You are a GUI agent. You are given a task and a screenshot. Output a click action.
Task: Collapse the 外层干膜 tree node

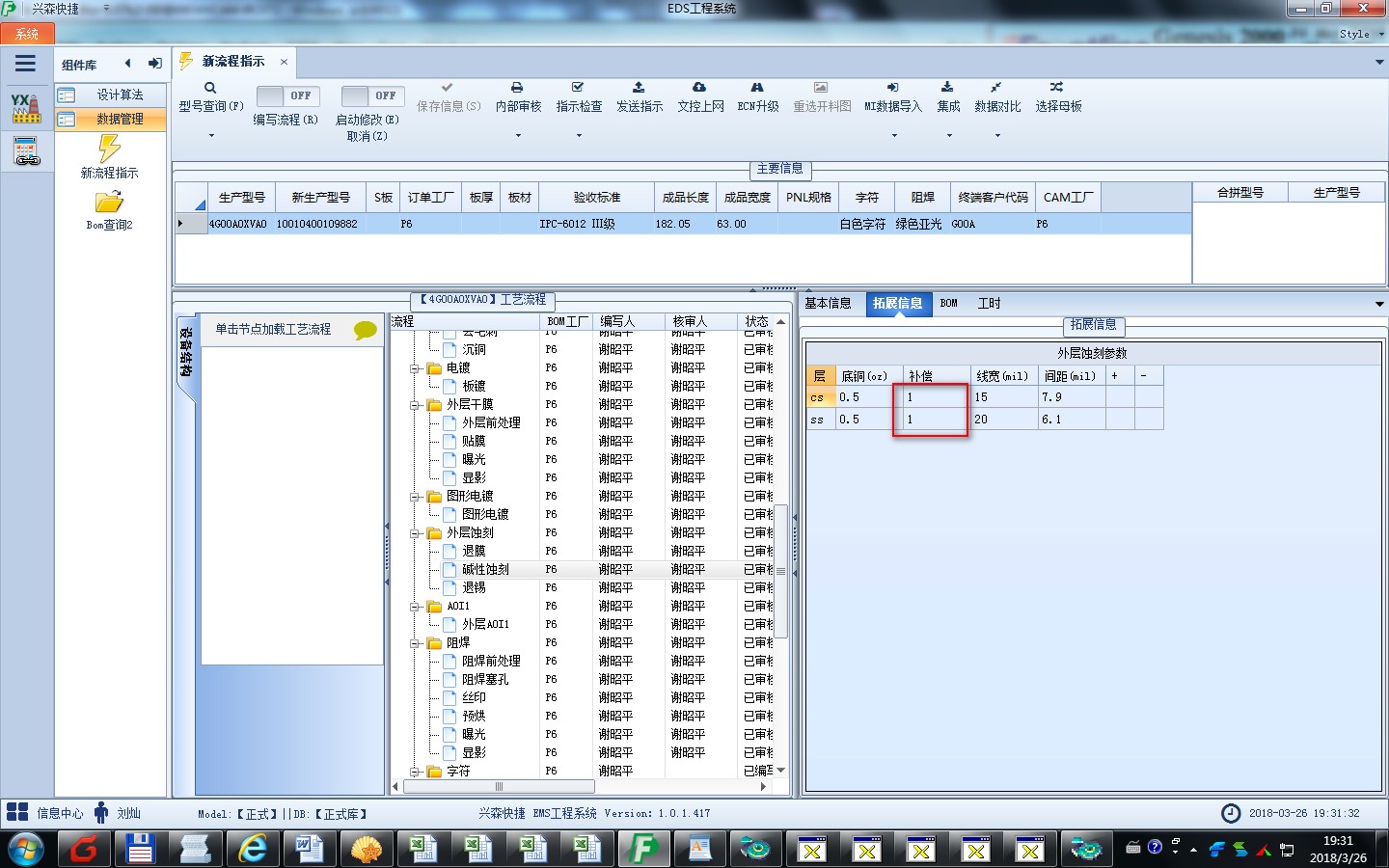click(415, 405)
